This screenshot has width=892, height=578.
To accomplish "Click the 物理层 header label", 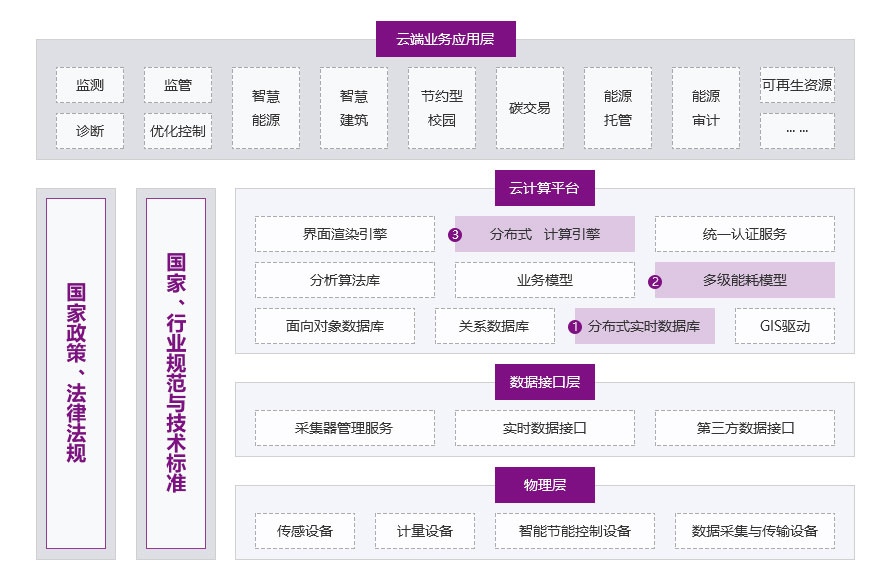I will pos(544,485).
